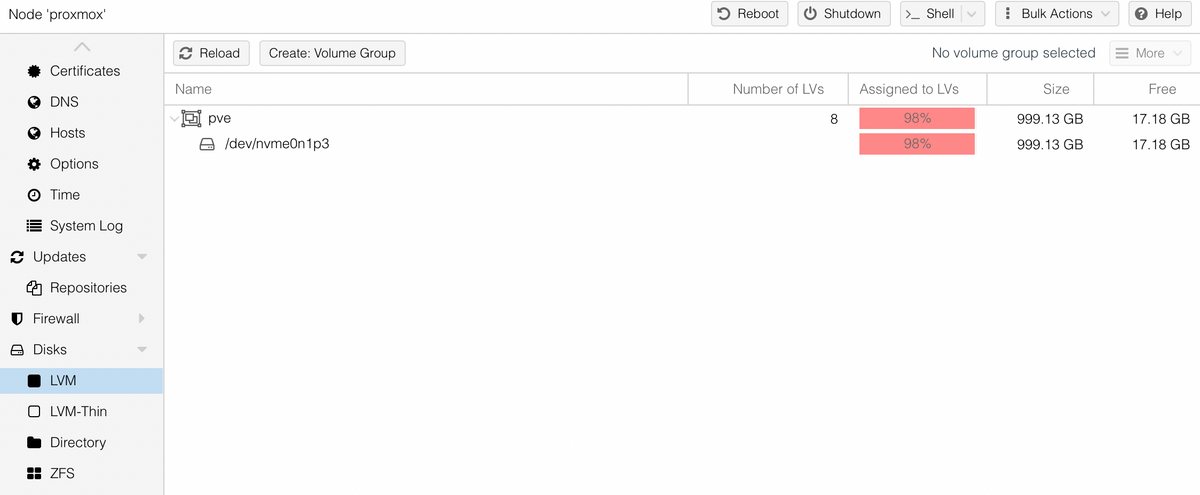
Task: Collapse the pve volume group tree node
Action: pos(175,119)
